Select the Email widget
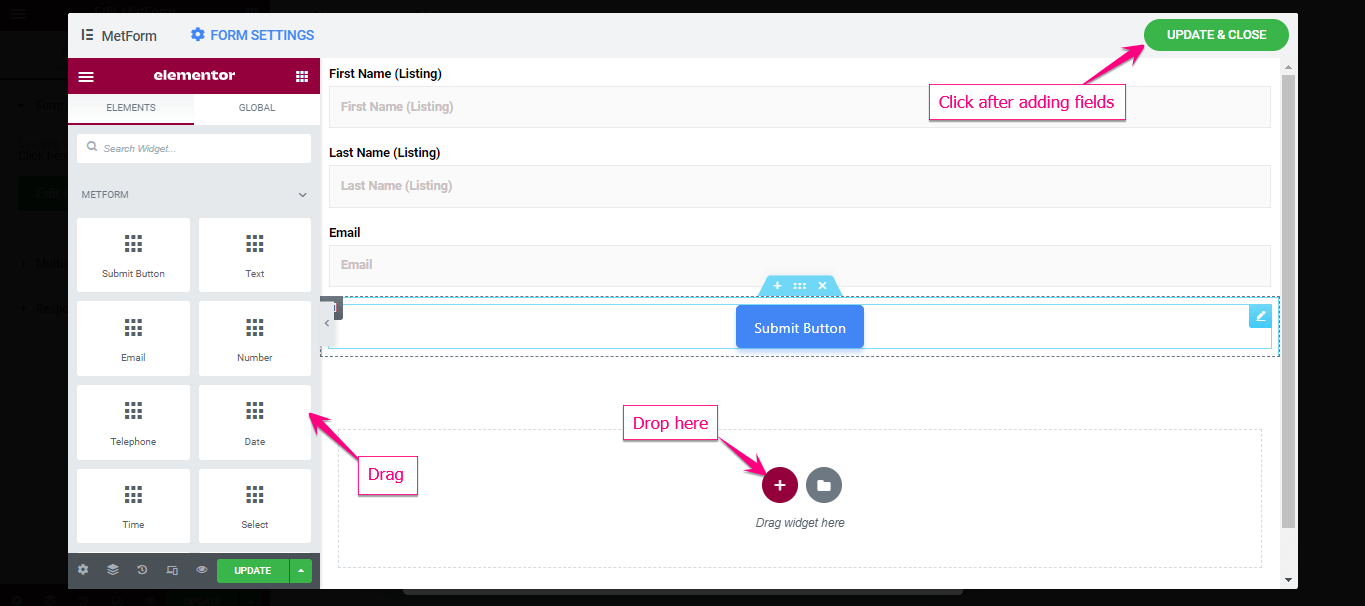Screen dimensions: 1365x606 click(x=133, y=339)
